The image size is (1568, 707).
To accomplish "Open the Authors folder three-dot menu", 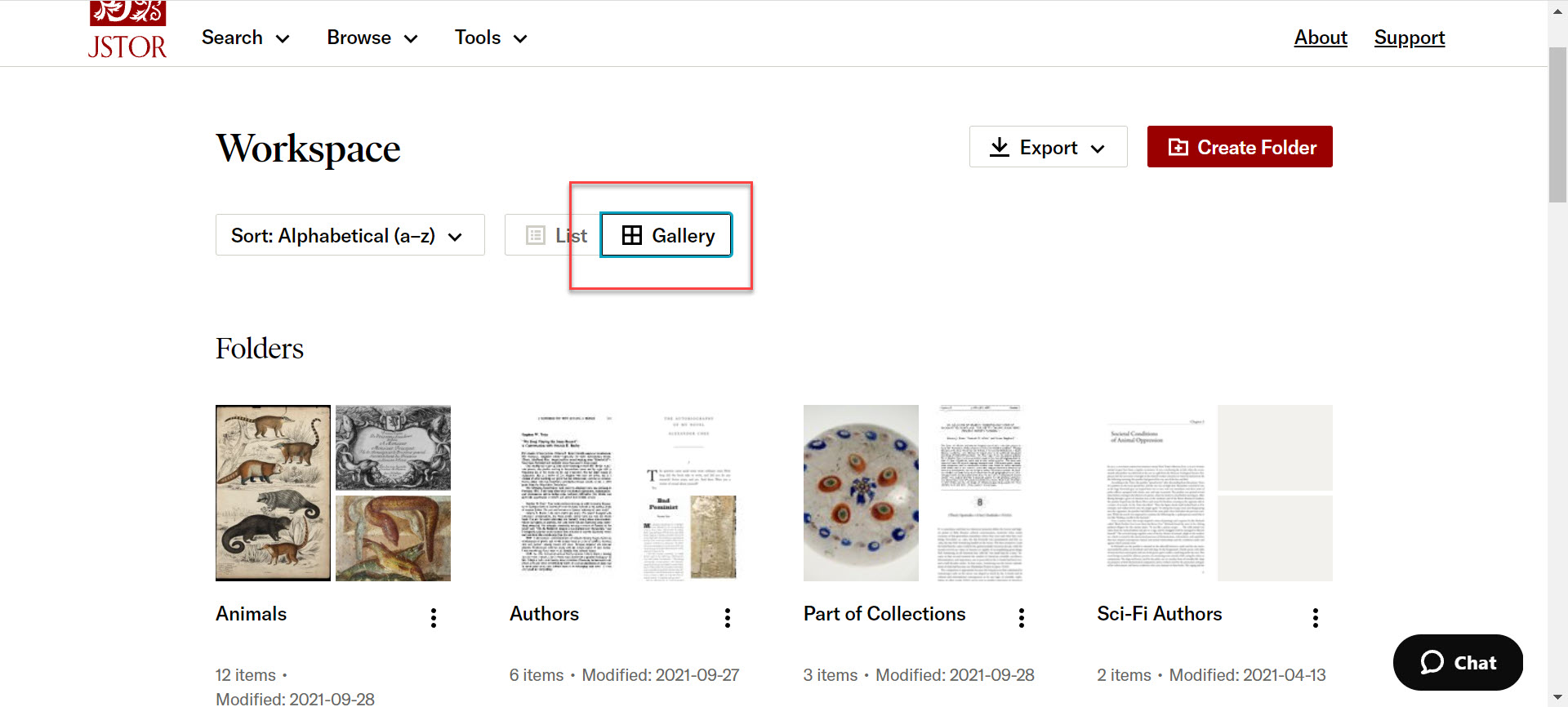I will [x=728, y=618].
